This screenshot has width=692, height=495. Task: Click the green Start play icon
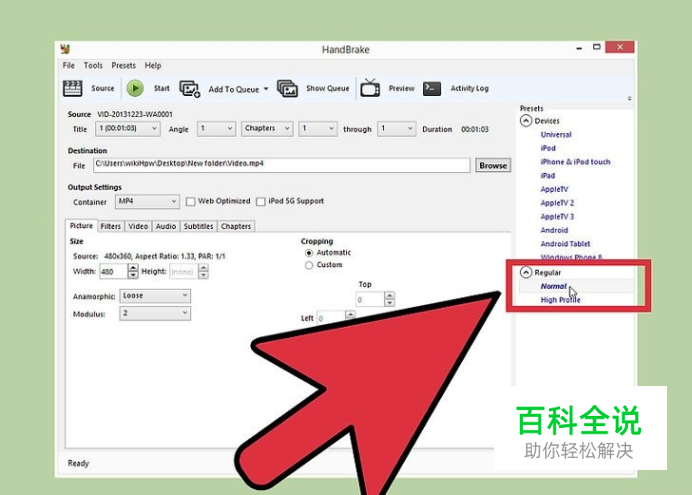[x=135, y=88]
